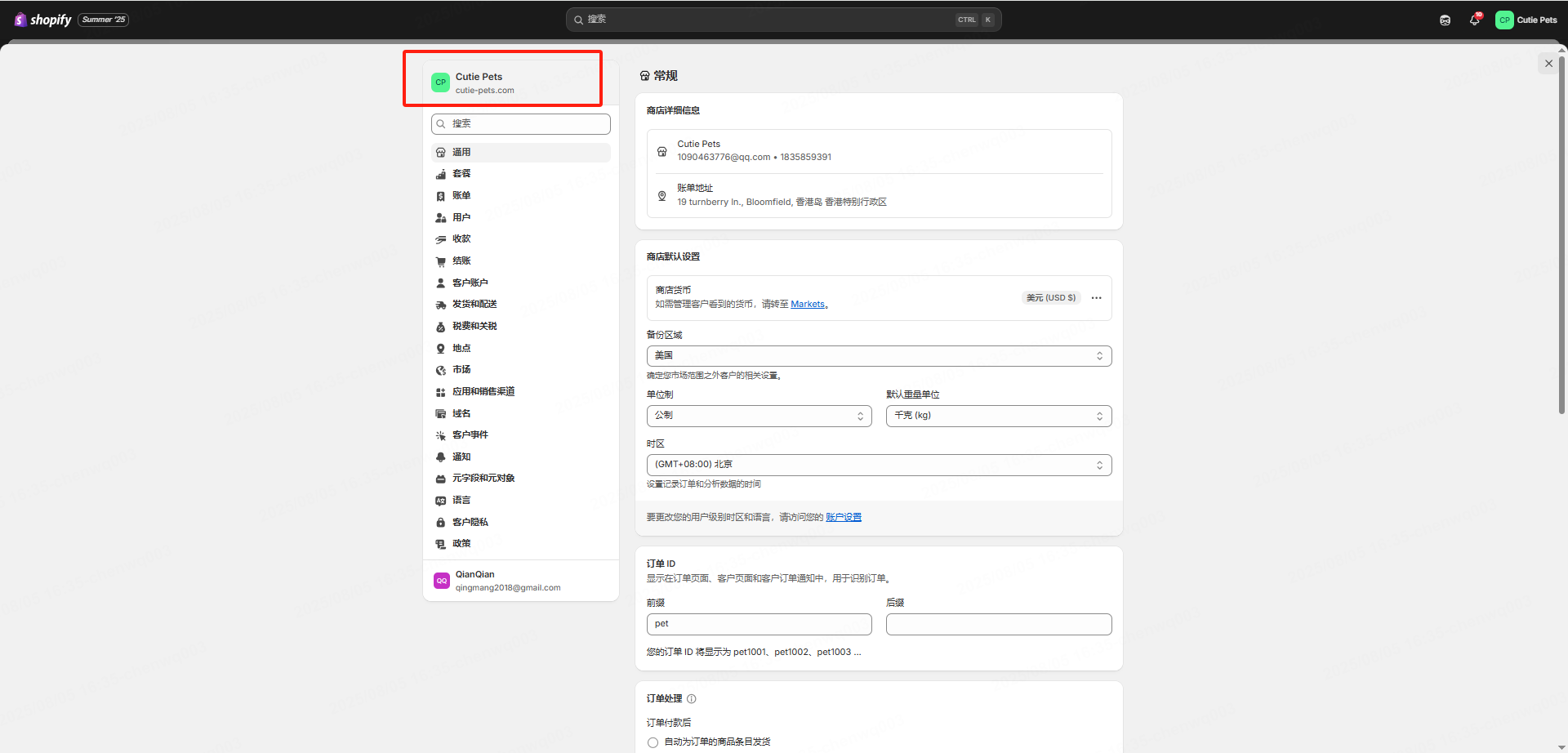The image size is (1568, 753).
Task: Click the 商店默认设置 heading
Action: click(x=673, y=257)
